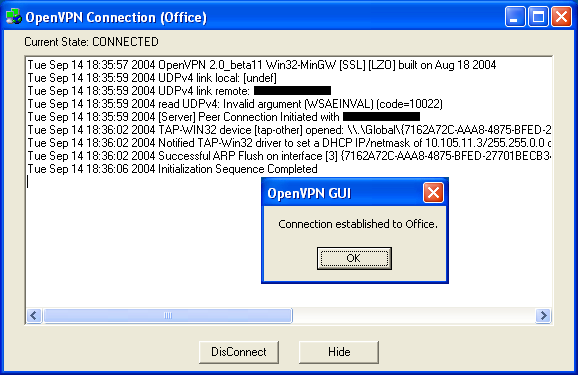The width and height of the screenshot is (578, 375).
Task: Hide the connection log window
Action: click(x=339, y=352)
